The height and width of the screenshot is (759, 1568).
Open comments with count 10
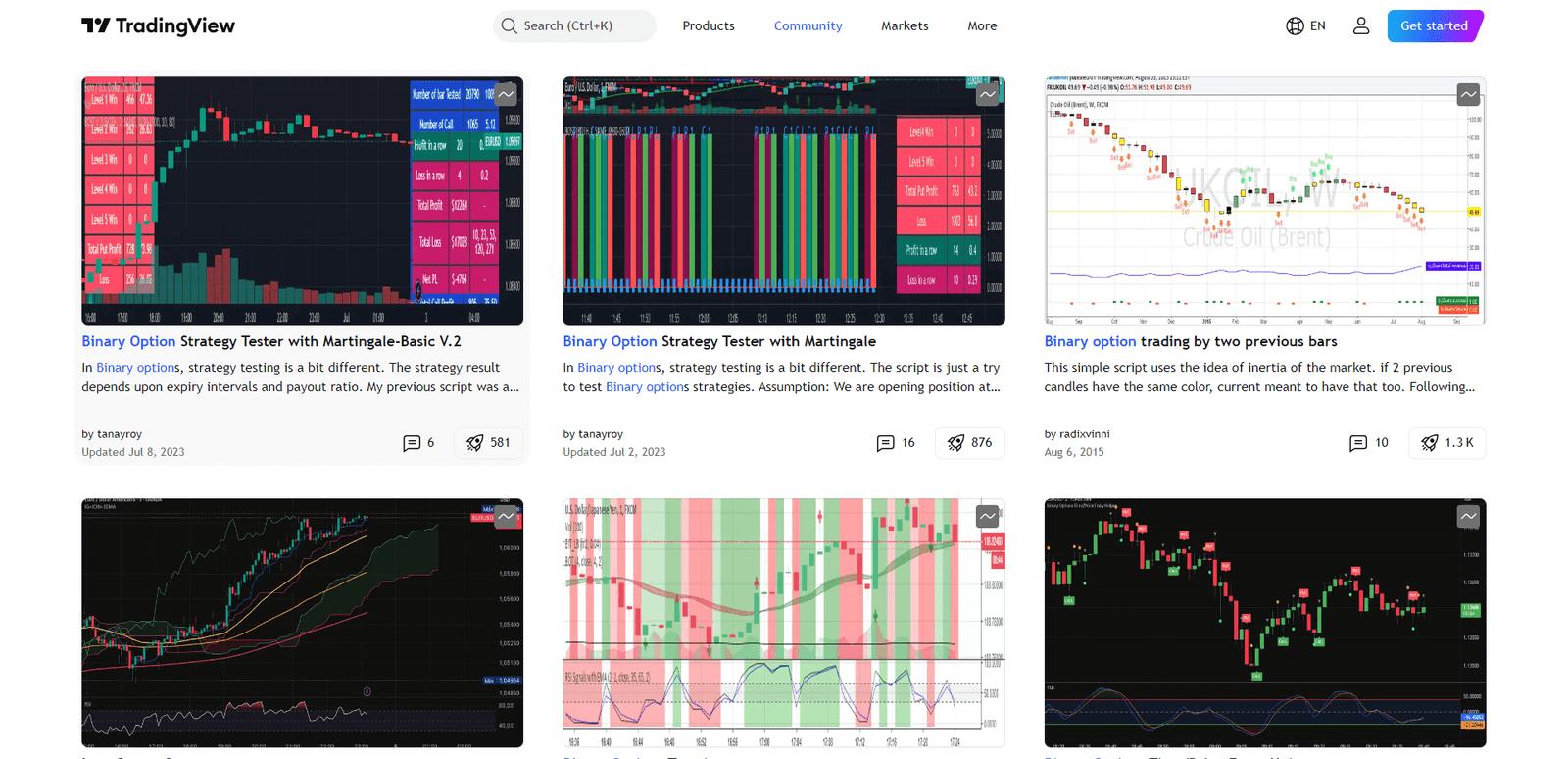[1369, 443]
